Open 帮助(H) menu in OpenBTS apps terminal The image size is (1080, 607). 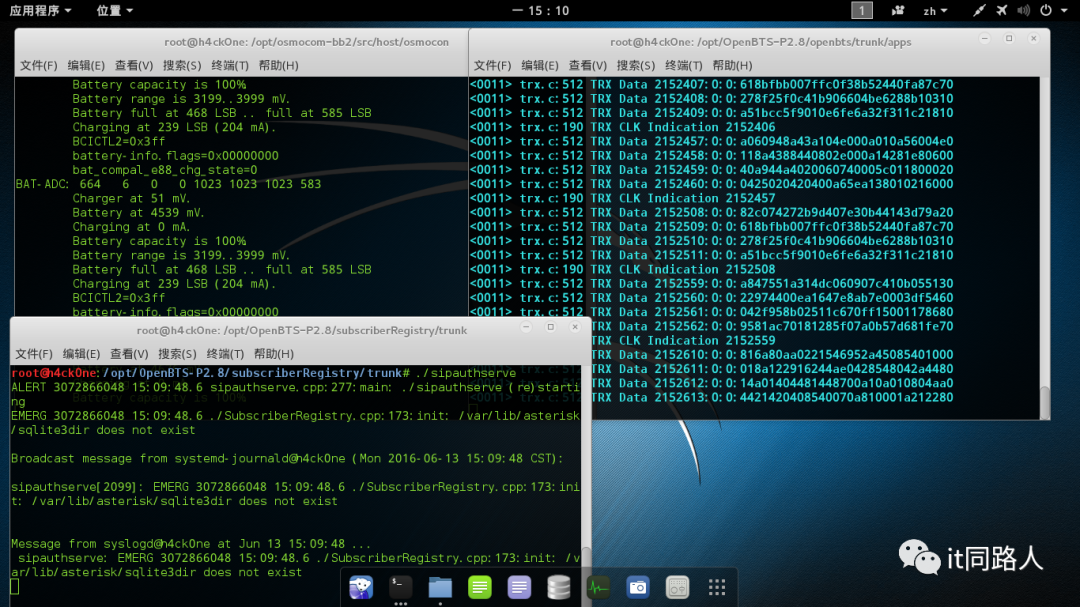(732, 65)
